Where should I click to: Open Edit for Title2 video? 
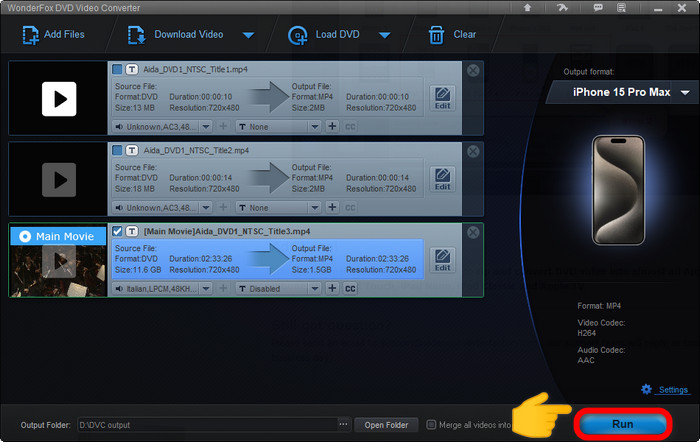pyautogui.click(x=442, y=179)
